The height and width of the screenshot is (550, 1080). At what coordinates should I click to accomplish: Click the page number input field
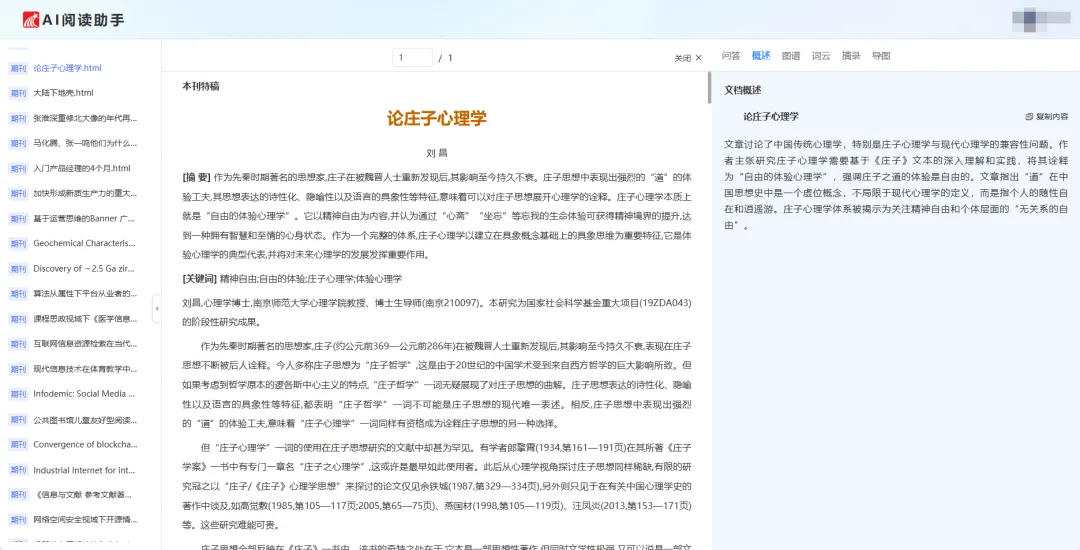(x=413, y=58)
